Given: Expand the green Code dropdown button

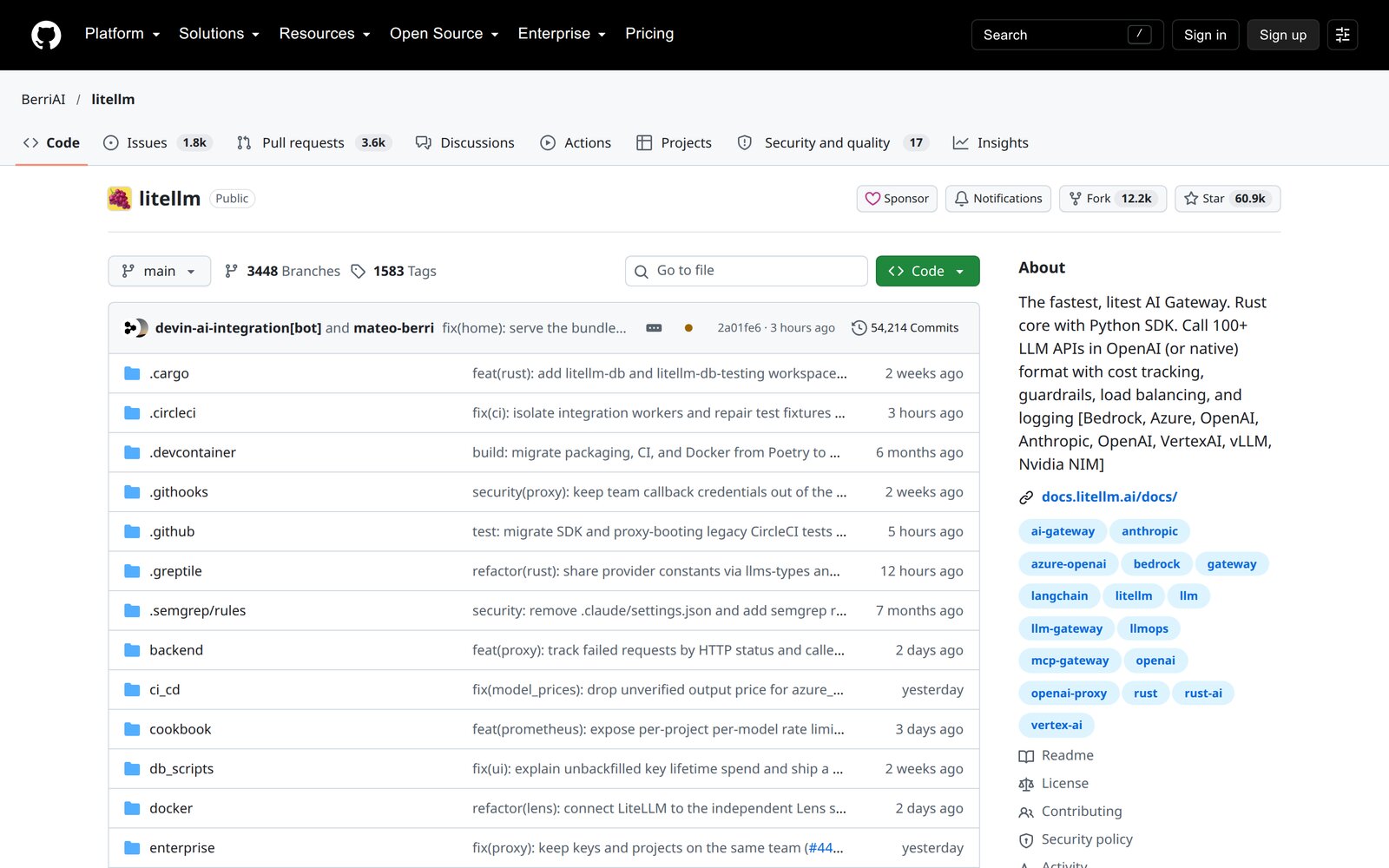Looking at the screenshot, I should 927,271.
